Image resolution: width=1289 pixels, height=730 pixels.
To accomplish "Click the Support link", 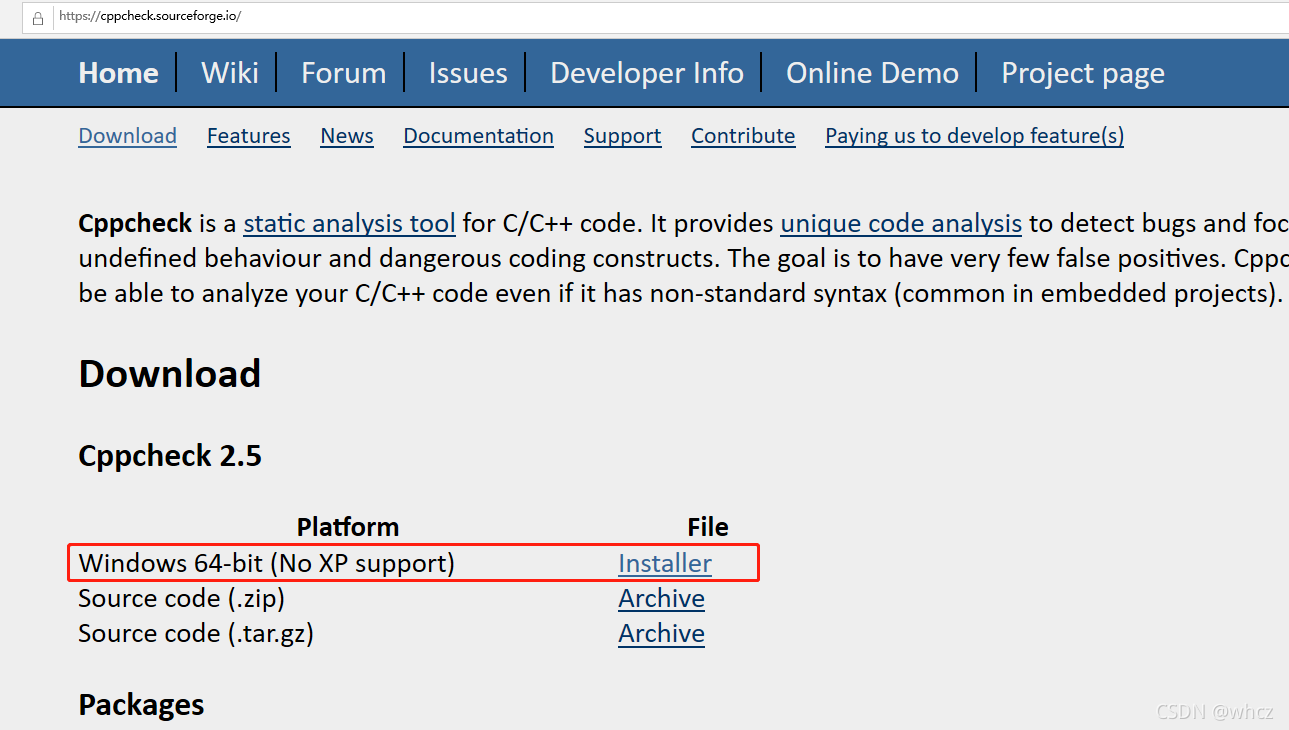I will click(x=622, y=136).
